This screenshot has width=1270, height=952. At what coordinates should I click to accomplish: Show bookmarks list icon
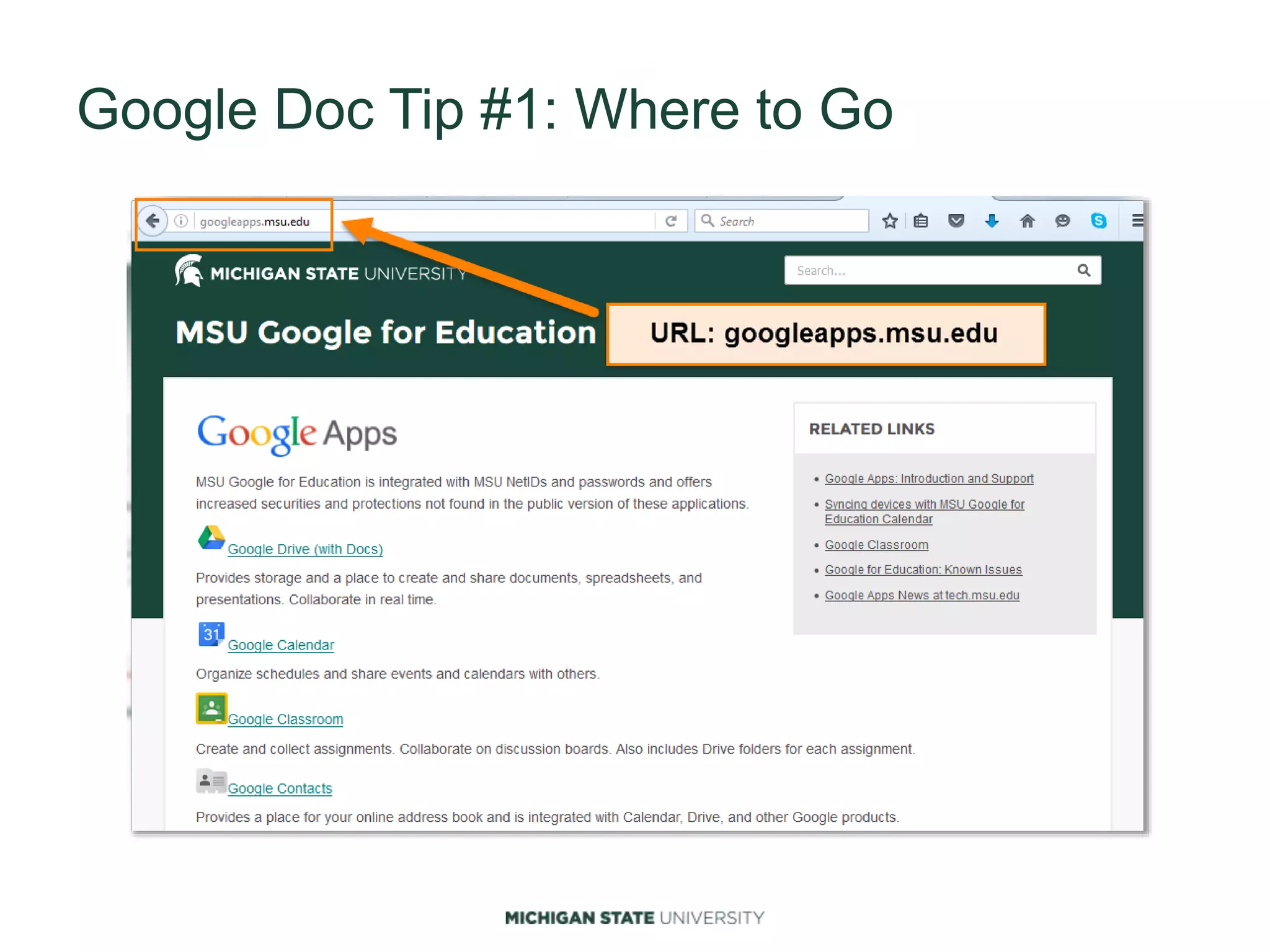[921, 221]
